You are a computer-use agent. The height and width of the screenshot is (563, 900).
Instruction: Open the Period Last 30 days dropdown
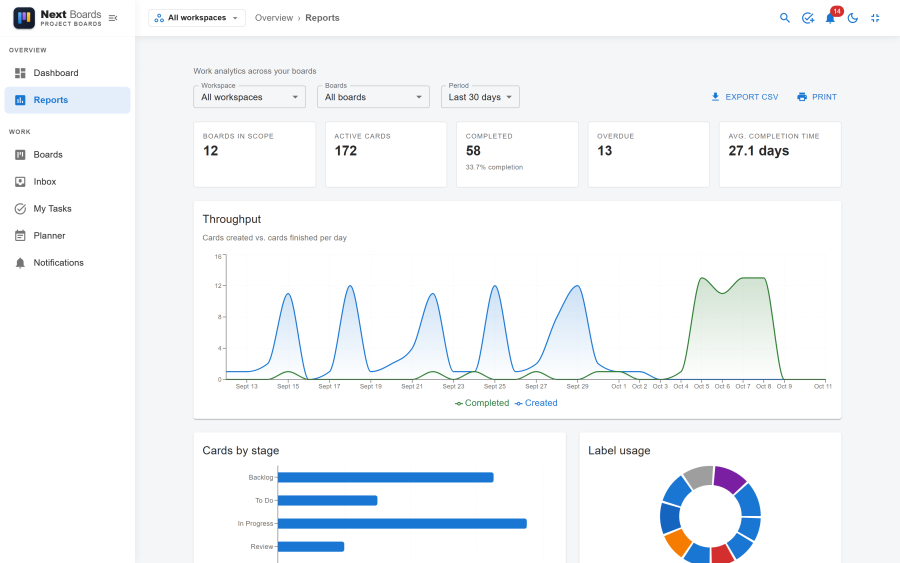(x=480, y=97)
